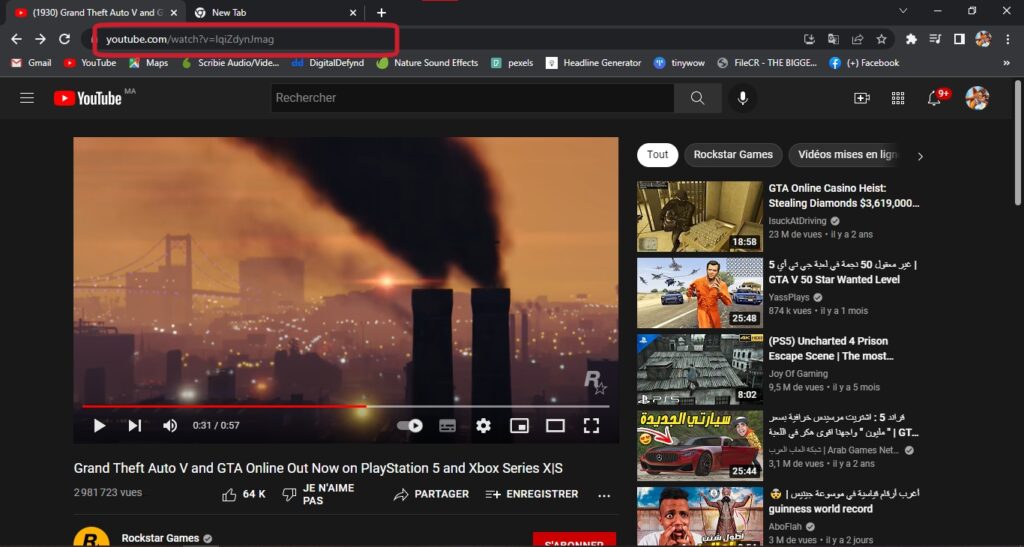Bookmark this page with star icon

coord(881,39)
